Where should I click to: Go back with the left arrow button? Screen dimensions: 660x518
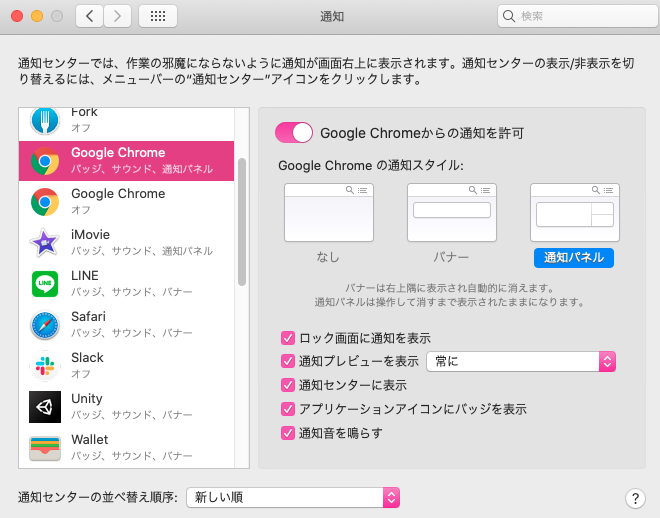(x=89, y=16)
